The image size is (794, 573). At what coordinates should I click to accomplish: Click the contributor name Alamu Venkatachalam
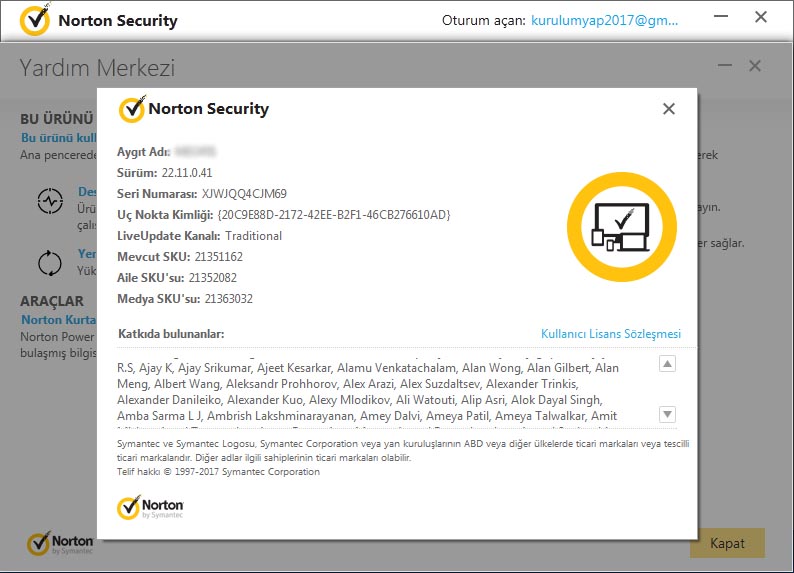pos(396,368)
